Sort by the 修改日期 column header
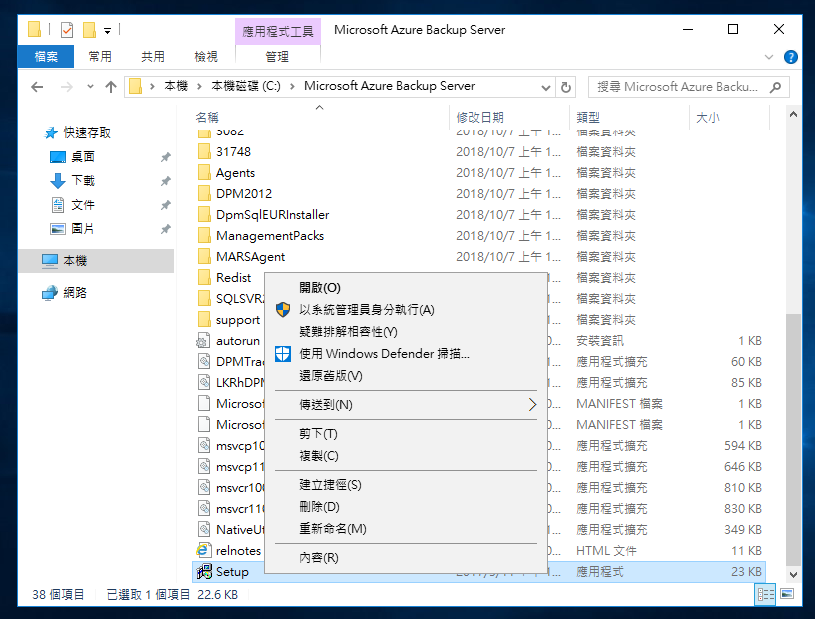 pyautogui.click(x=480, y=117)
